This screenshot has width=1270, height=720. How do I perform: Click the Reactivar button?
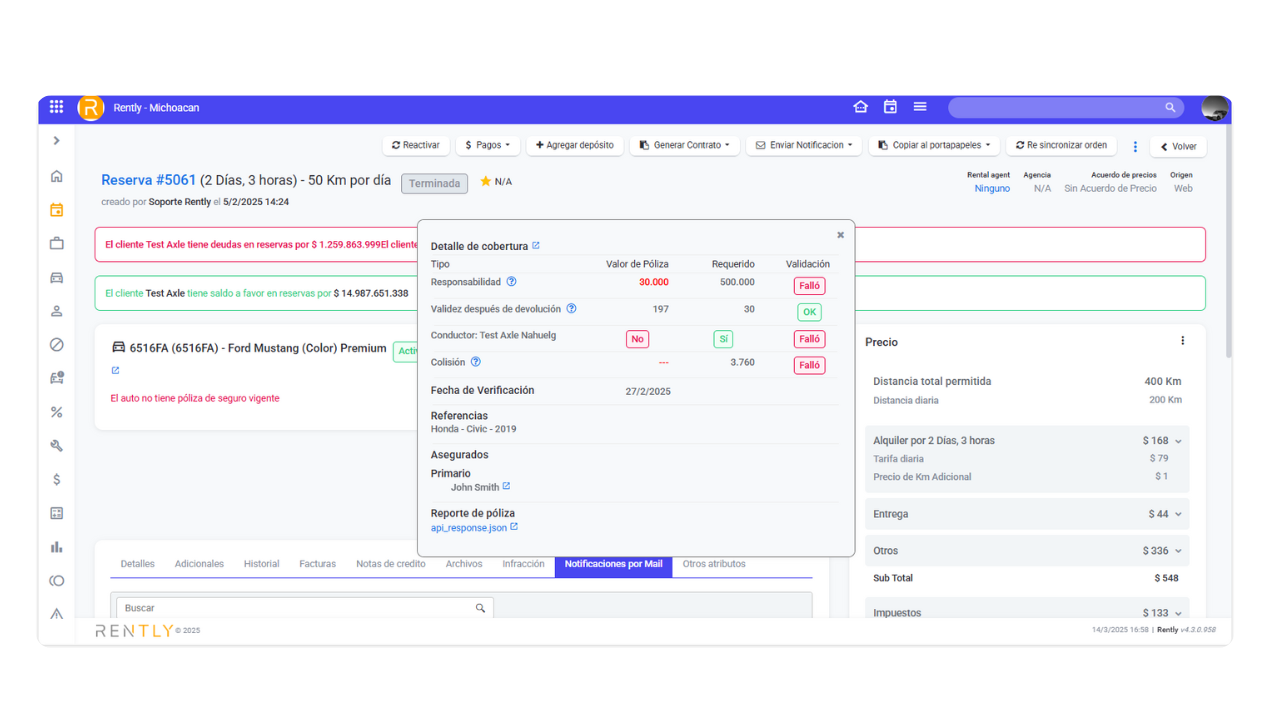[x=415, y=145]
